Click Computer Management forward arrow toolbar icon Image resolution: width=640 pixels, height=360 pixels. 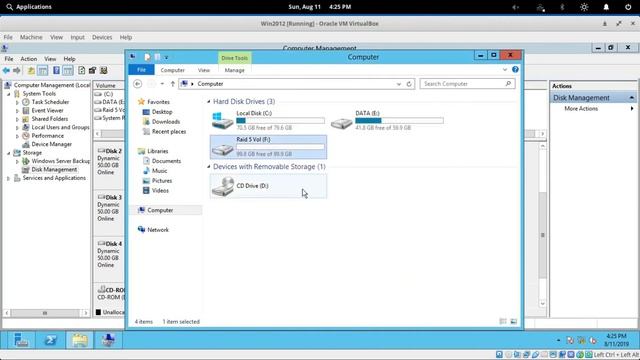pos(17,71)
